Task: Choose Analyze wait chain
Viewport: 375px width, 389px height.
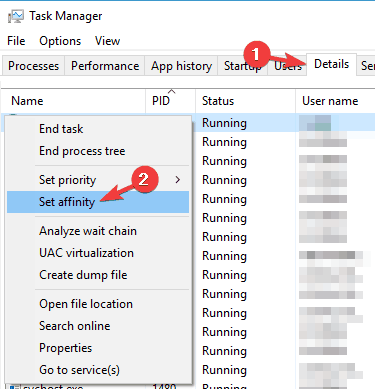Action: (98, 231)
